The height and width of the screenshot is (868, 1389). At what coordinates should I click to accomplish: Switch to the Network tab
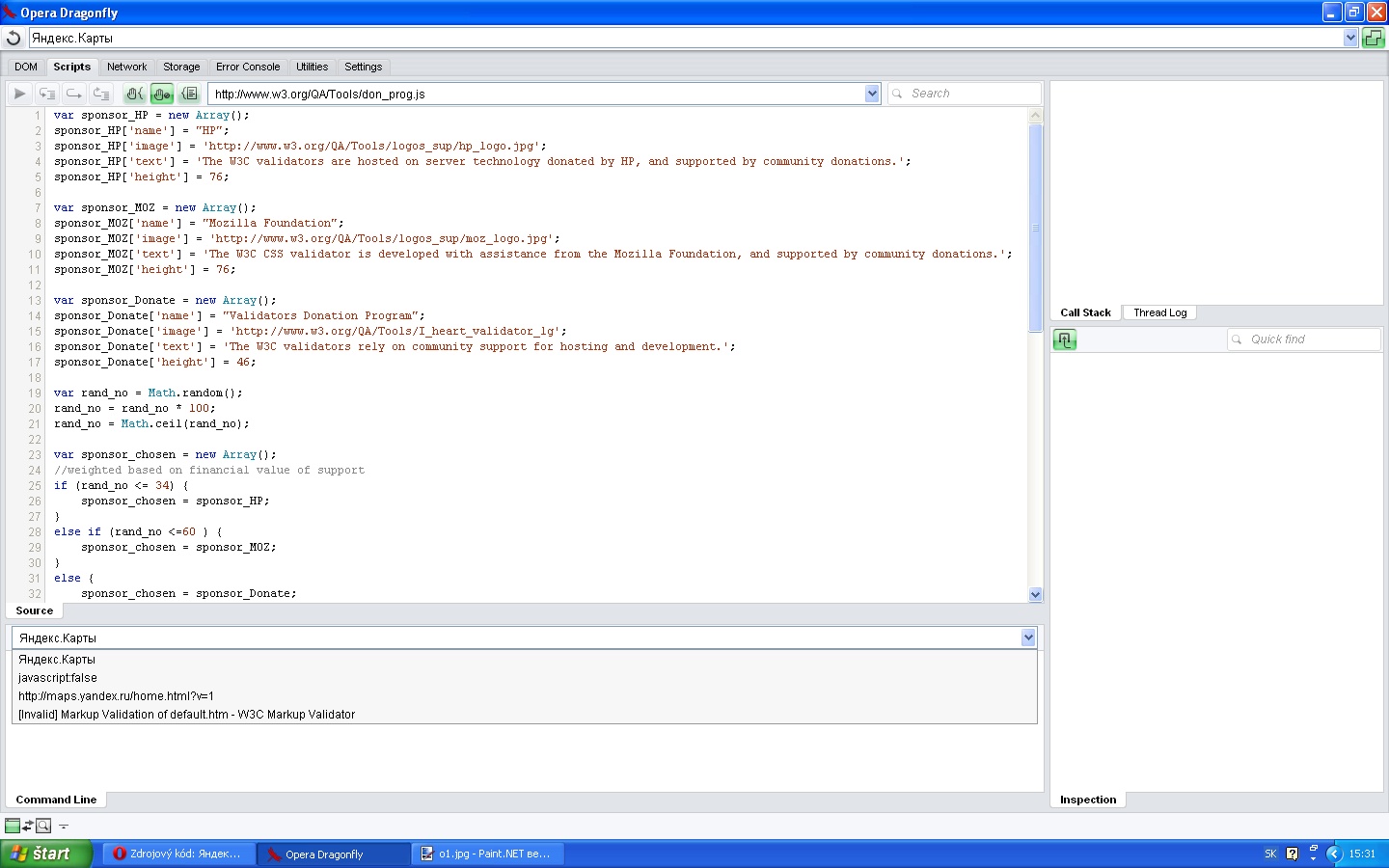(x=126, y=67)
